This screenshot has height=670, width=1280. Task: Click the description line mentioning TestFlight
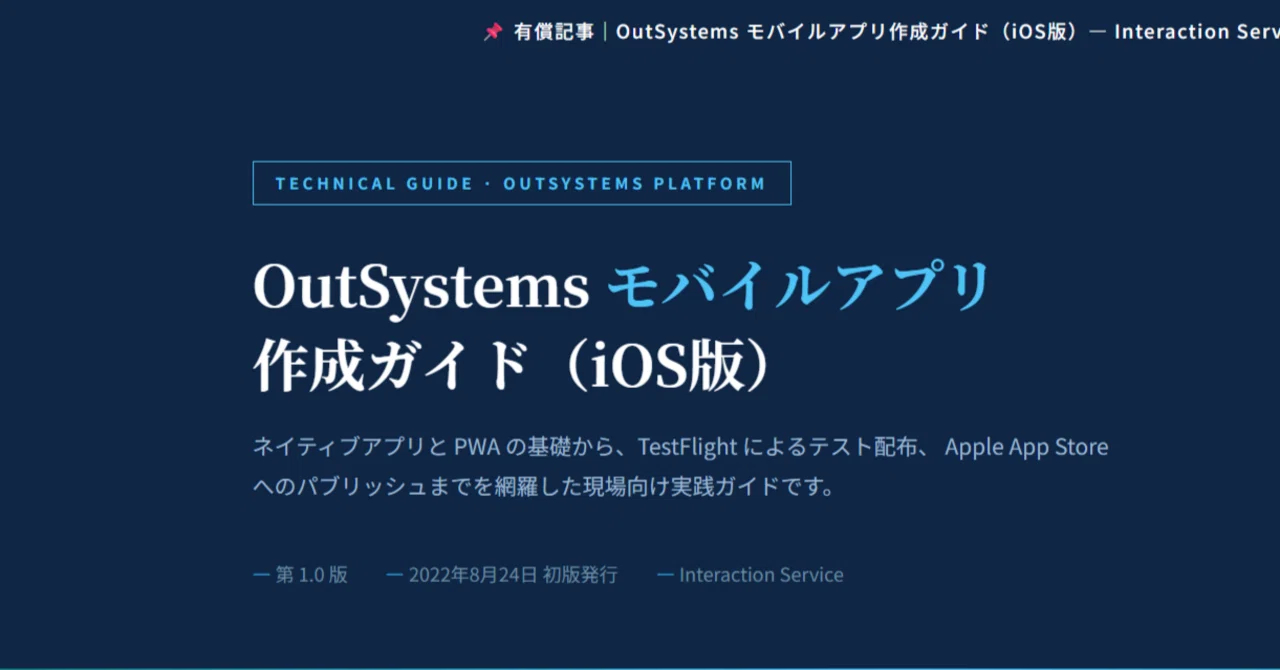pyautogui.click(x=681, y=446)
